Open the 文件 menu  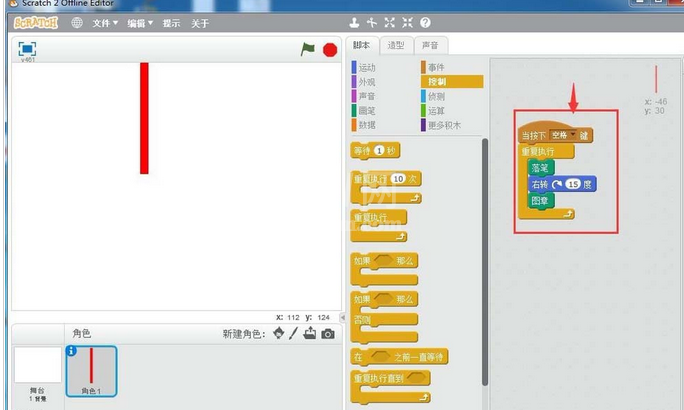[105, 23]
